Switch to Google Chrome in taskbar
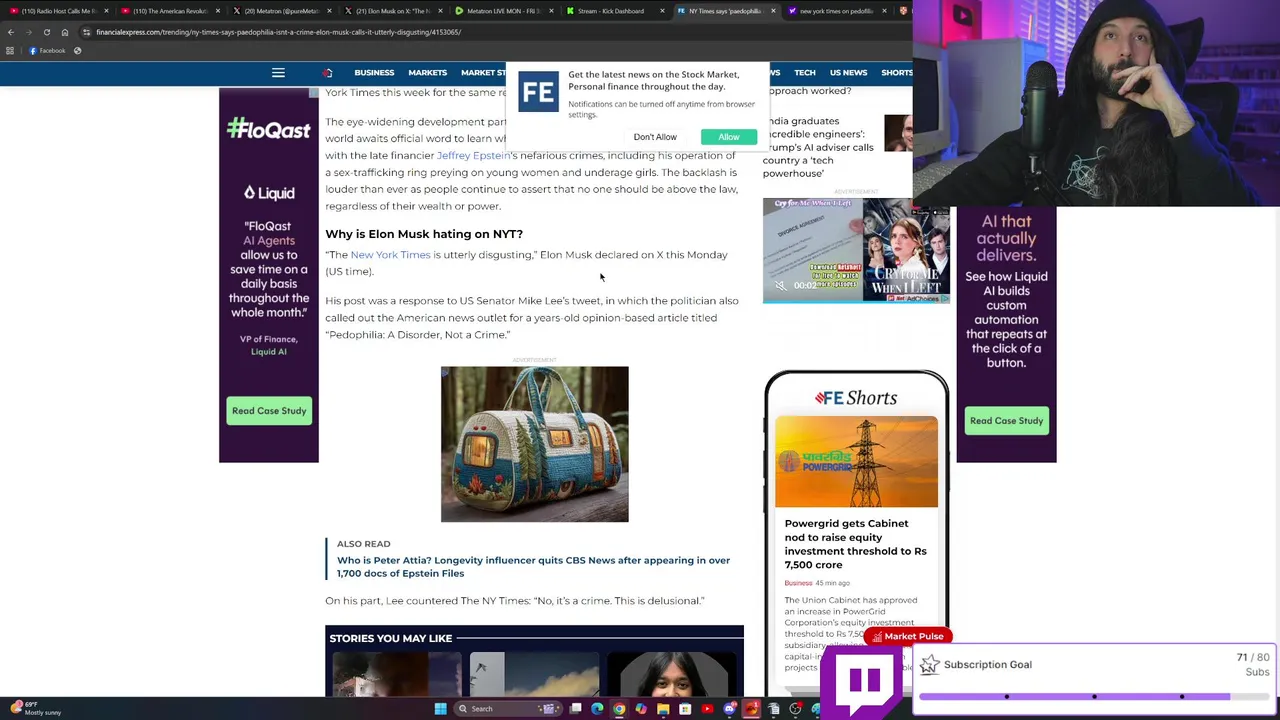Image resolution: width=1280 pixels, height=720 pixels. (x=619, y=709)
